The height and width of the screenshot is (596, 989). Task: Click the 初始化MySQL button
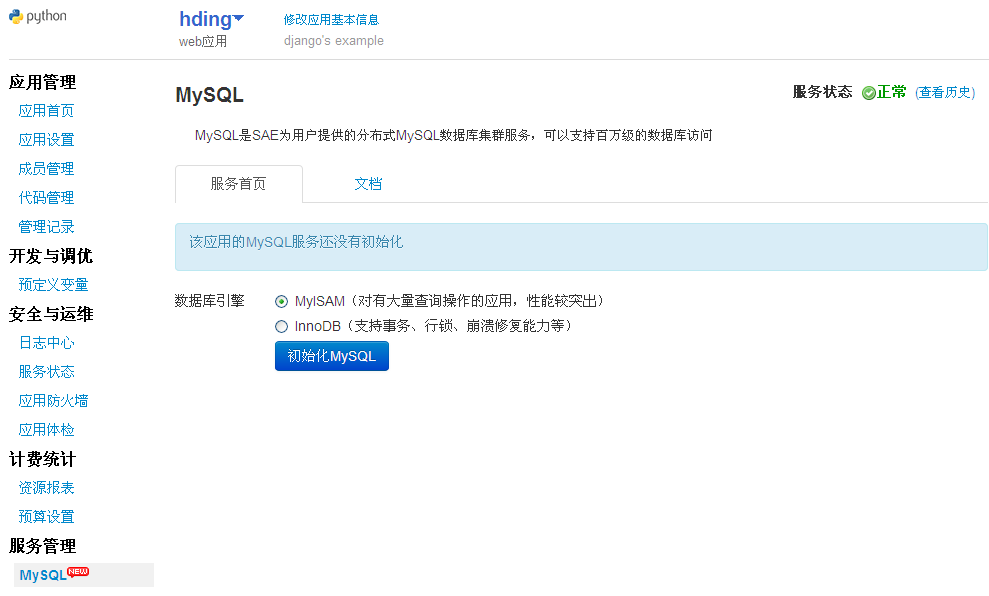[332, 356]
